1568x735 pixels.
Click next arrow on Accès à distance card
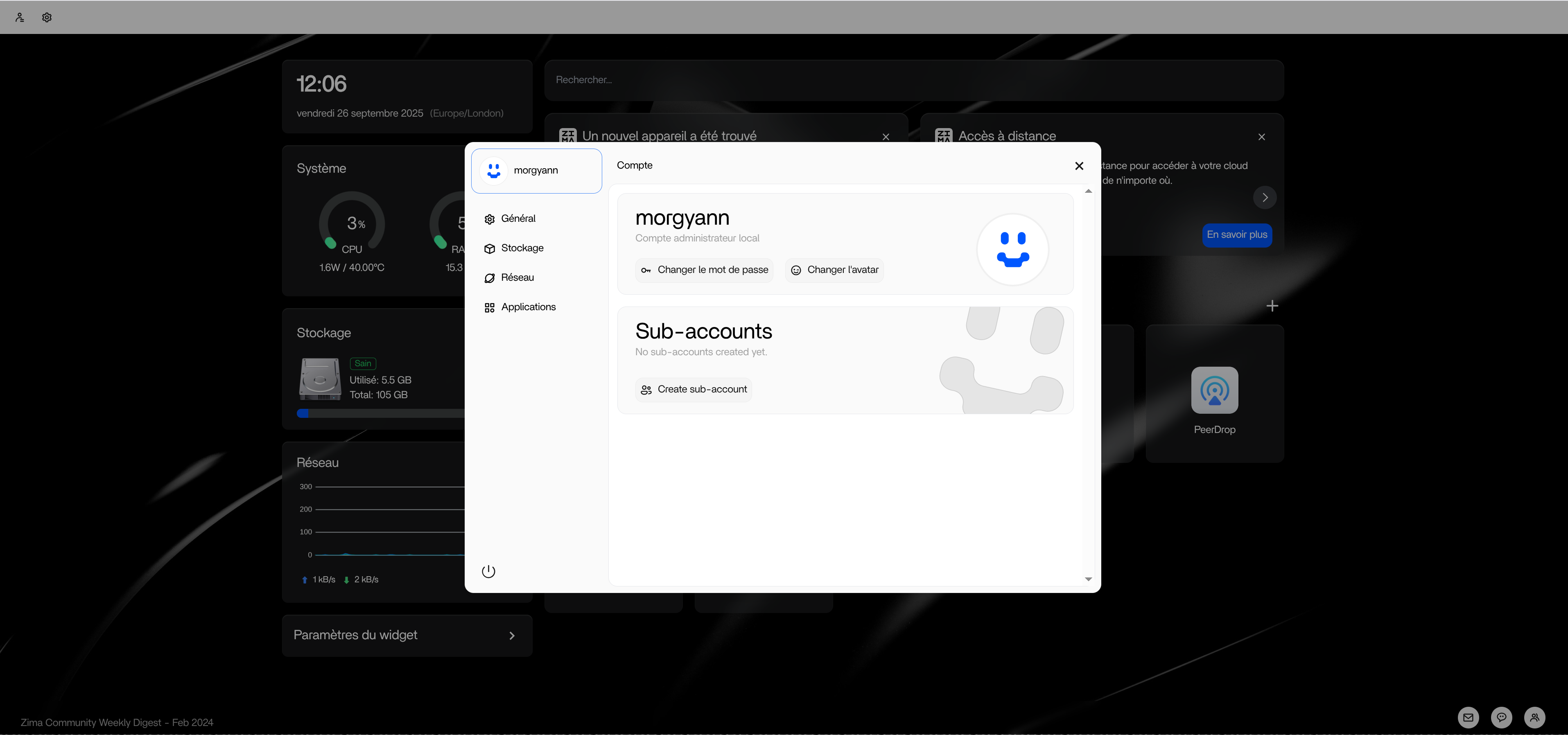[1264, 197]
